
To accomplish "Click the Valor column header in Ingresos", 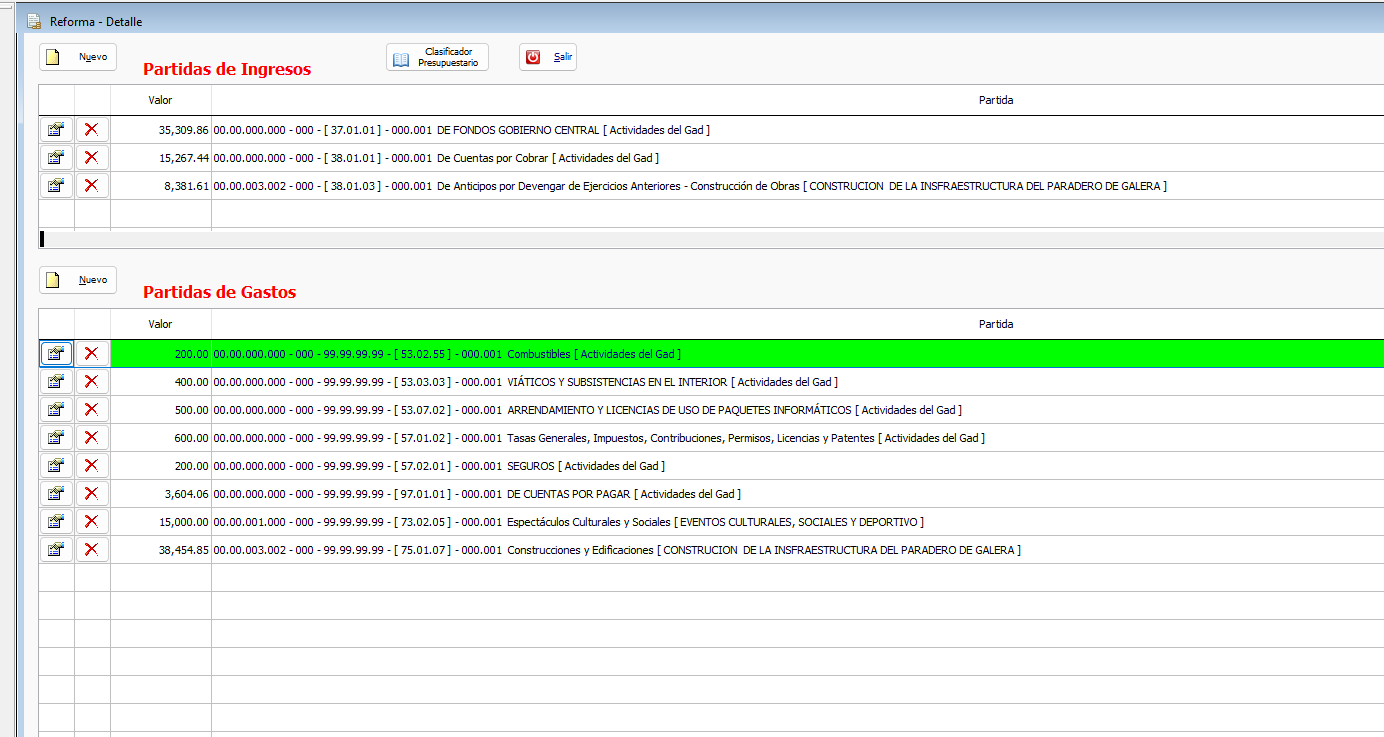I will tap(160, 100).
